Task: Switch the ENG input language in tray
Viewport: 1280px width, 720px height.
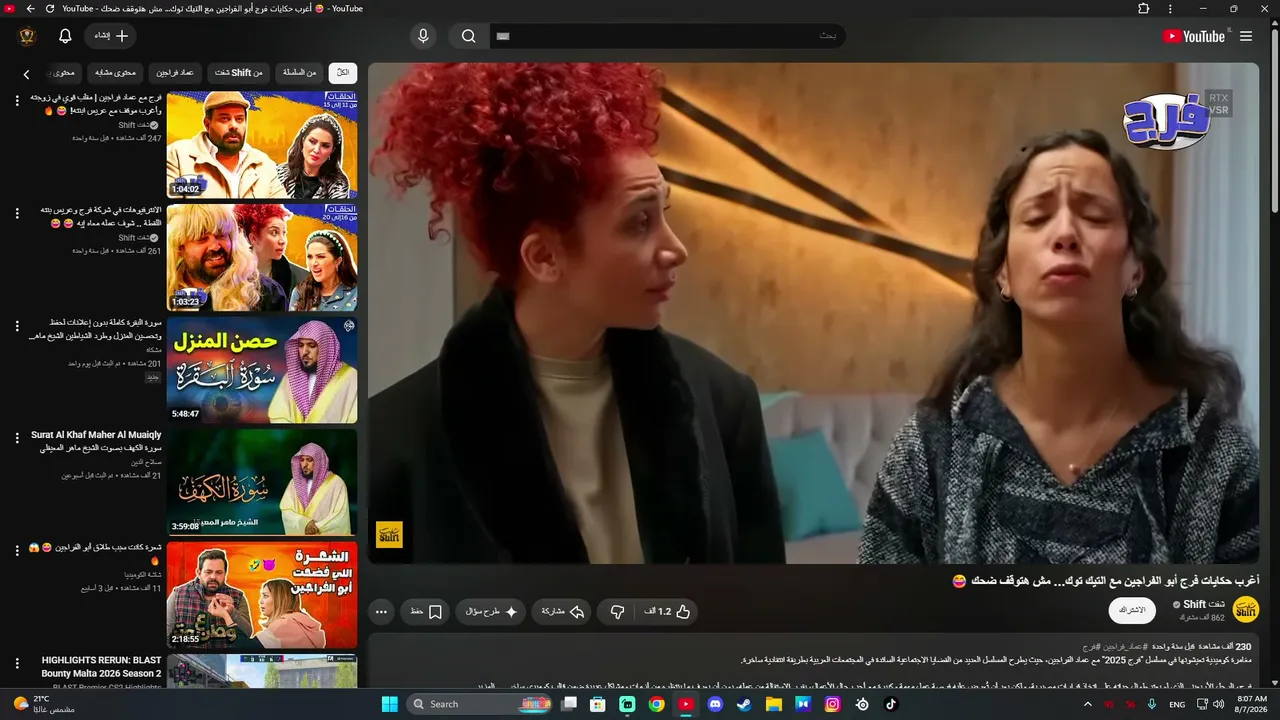Action: (1177, 704)
